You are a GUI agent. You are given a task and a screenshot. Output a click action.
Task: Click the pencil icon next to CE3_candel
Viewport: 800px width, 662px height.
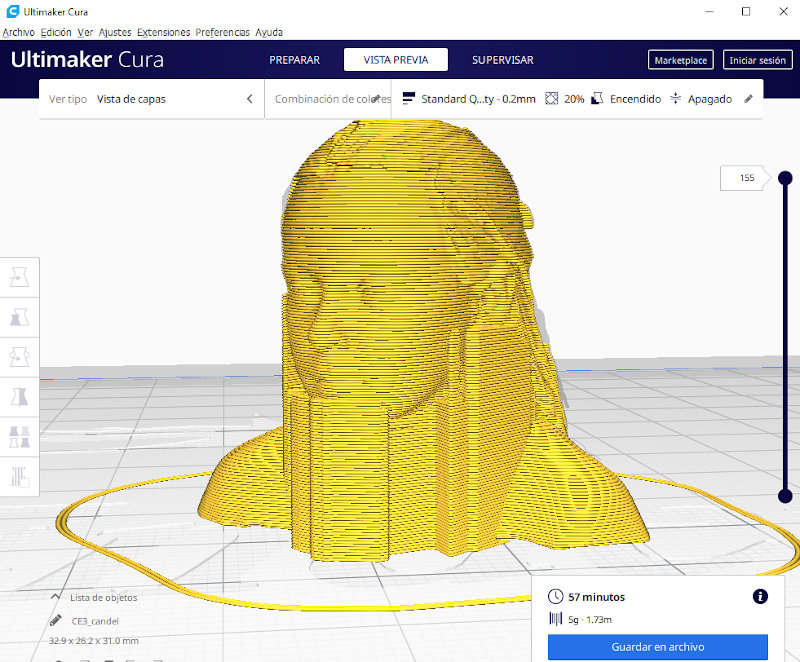tap(56, 621)
